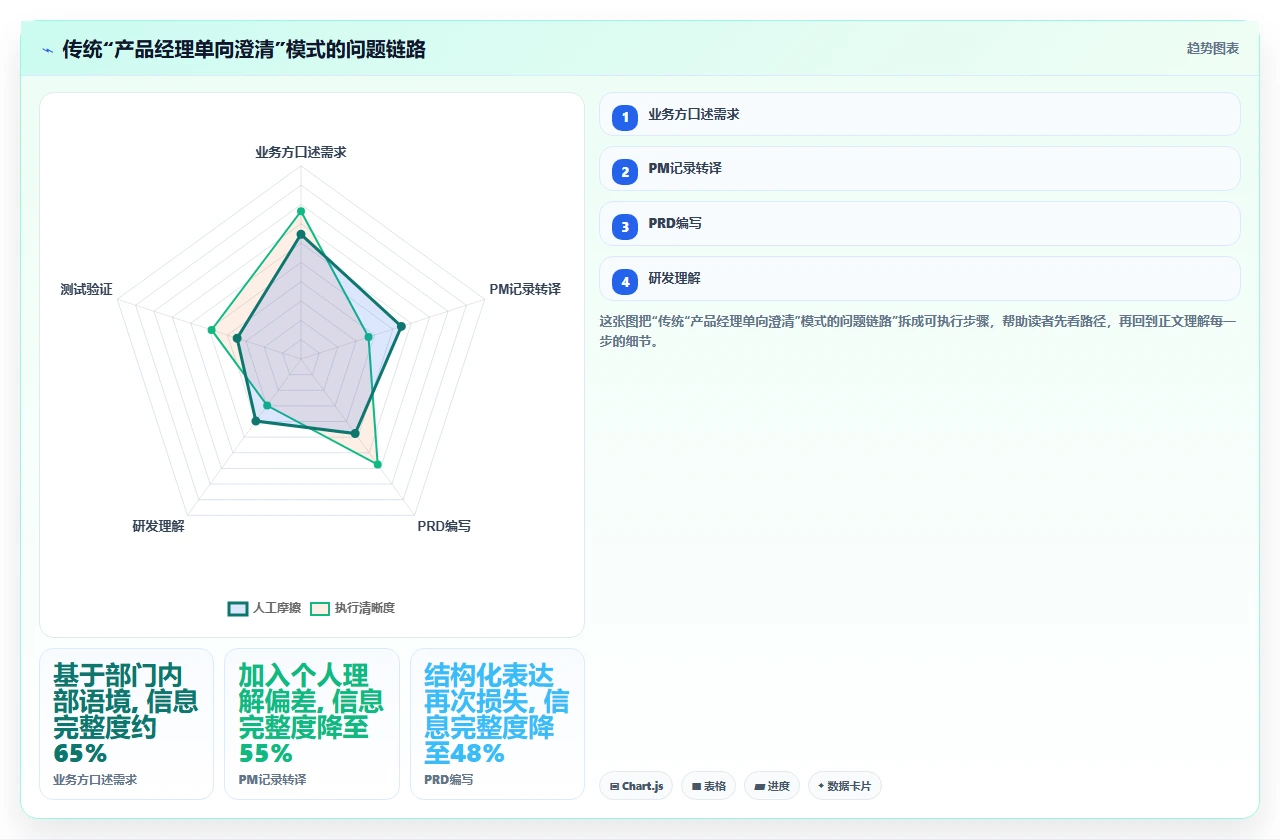The image size is (1280, 840).
Task: Click the numbered badge 1 icon
Action: pos(625,117)
